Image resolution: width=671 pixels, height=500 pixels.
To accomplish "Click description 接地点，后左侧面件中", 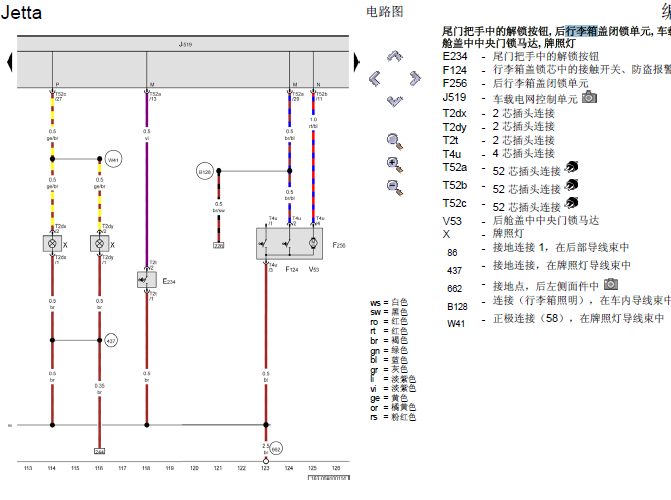I will point(546,286).
